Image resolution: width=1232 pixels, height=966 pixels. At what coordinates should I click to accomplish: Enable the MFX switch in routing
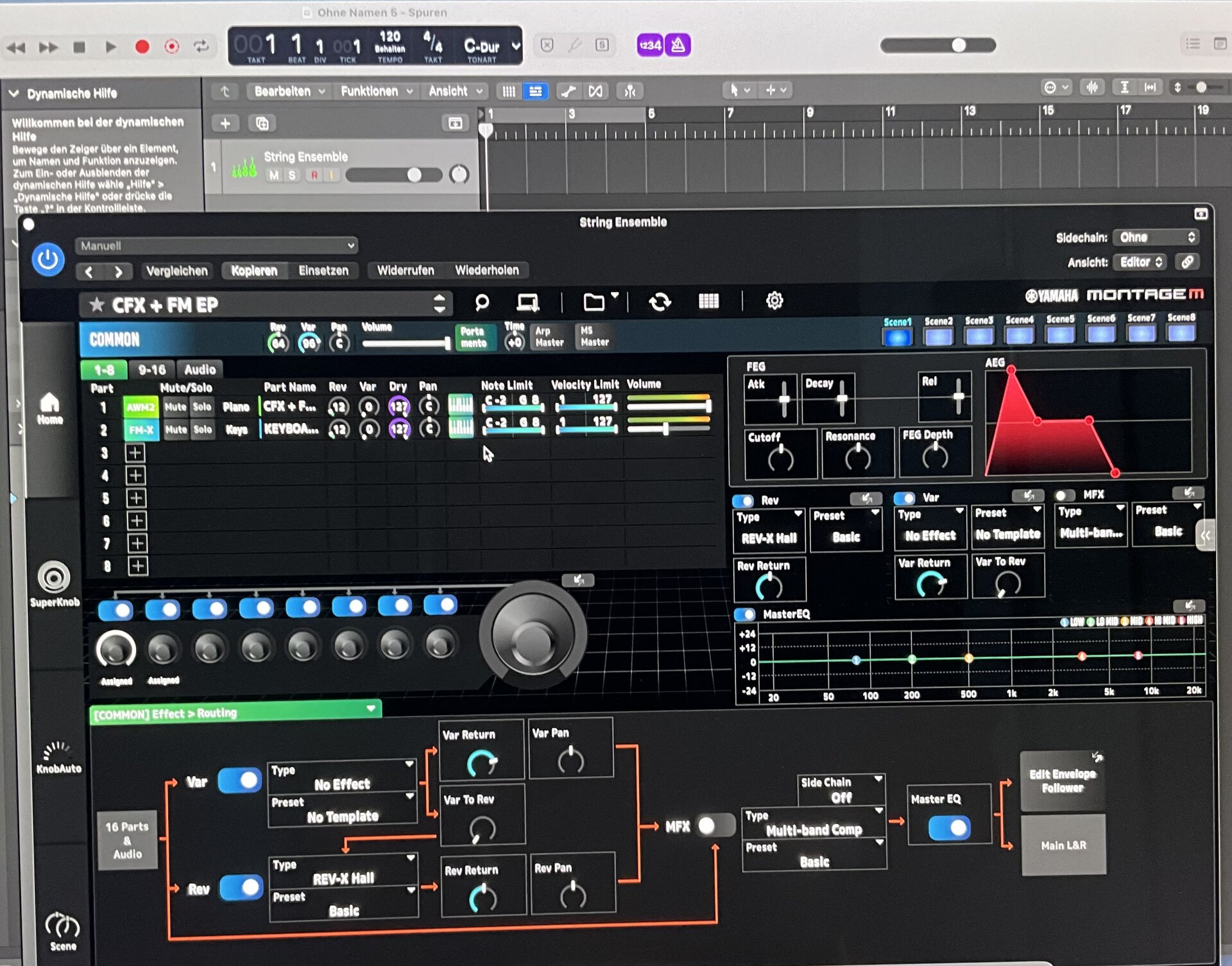pos(716,825)
